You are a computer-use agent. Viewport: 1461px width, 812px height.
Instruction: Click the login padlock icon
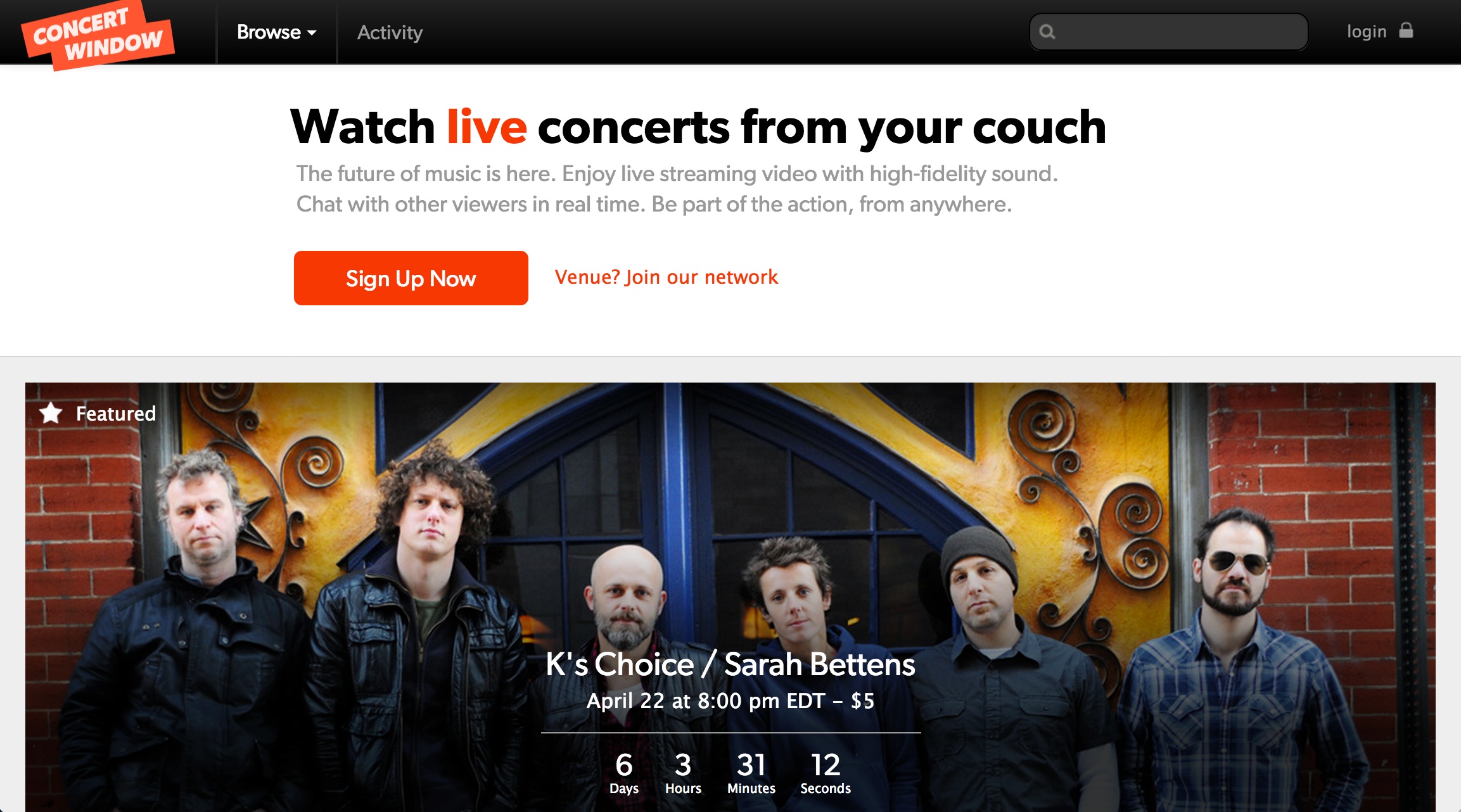[1406, 30]
